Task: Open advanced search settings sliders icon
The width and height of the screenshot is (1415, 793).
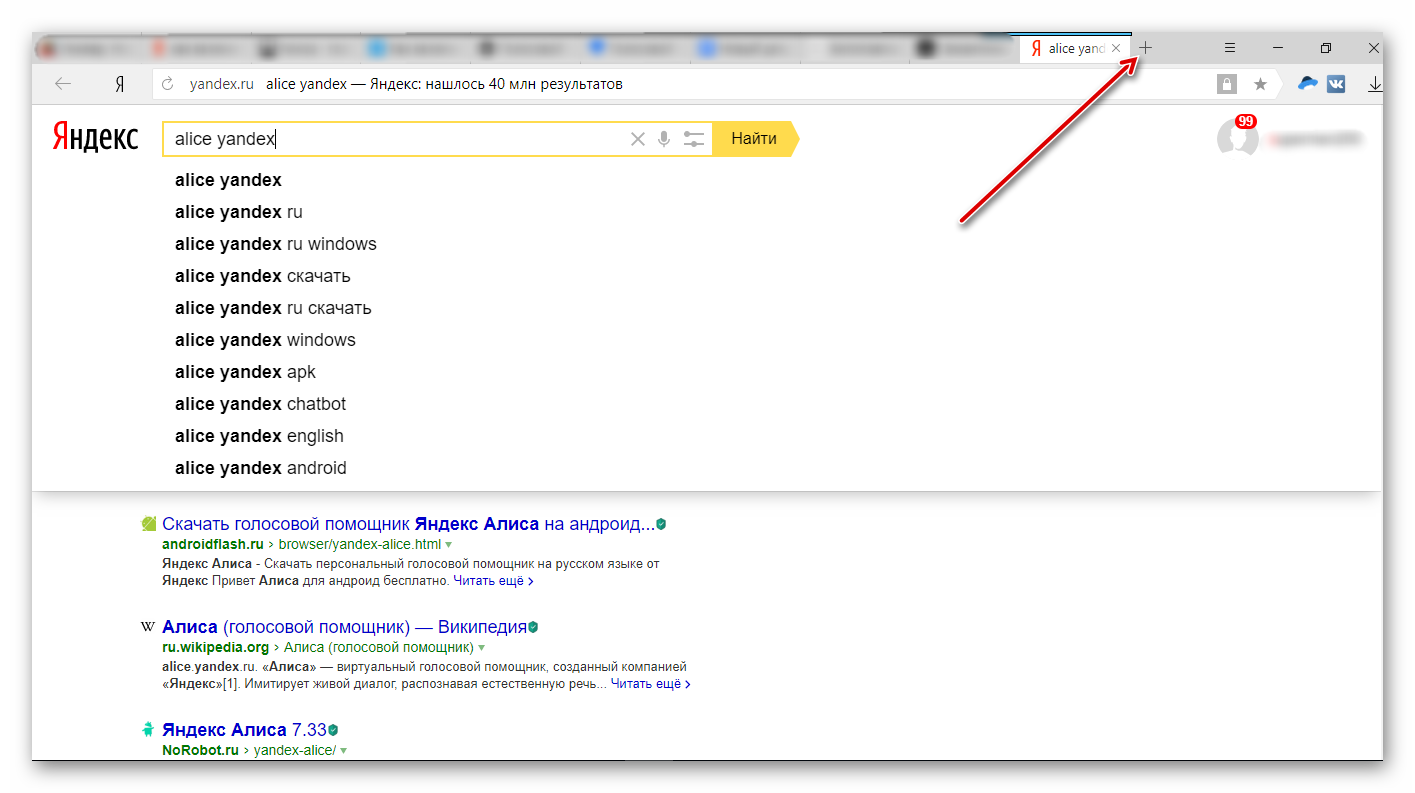Action: [x=694, y=139]
